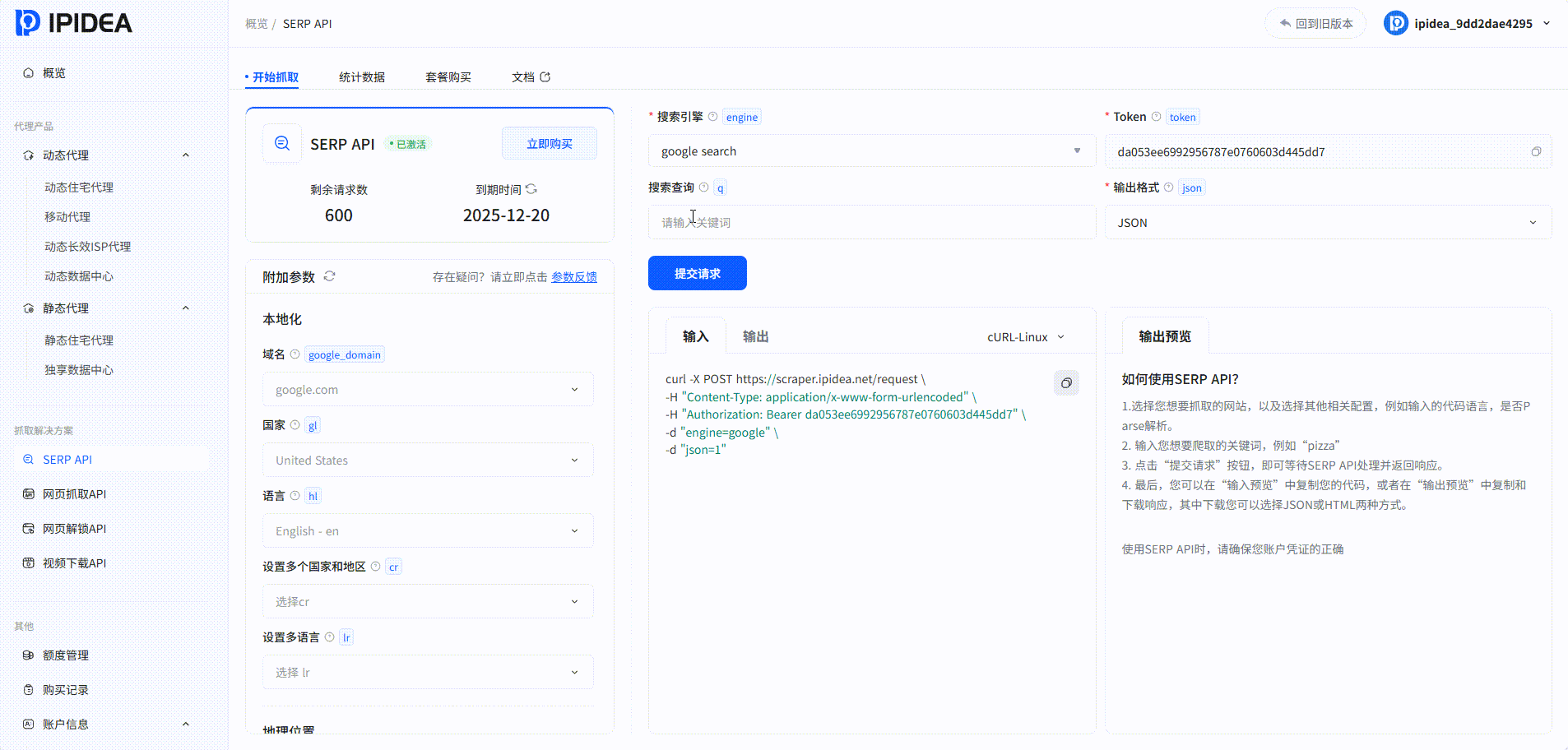Viewport: 1568px width, 750px height.
Task: Select the 输入 code tab
Action: (x=696, y=336)
